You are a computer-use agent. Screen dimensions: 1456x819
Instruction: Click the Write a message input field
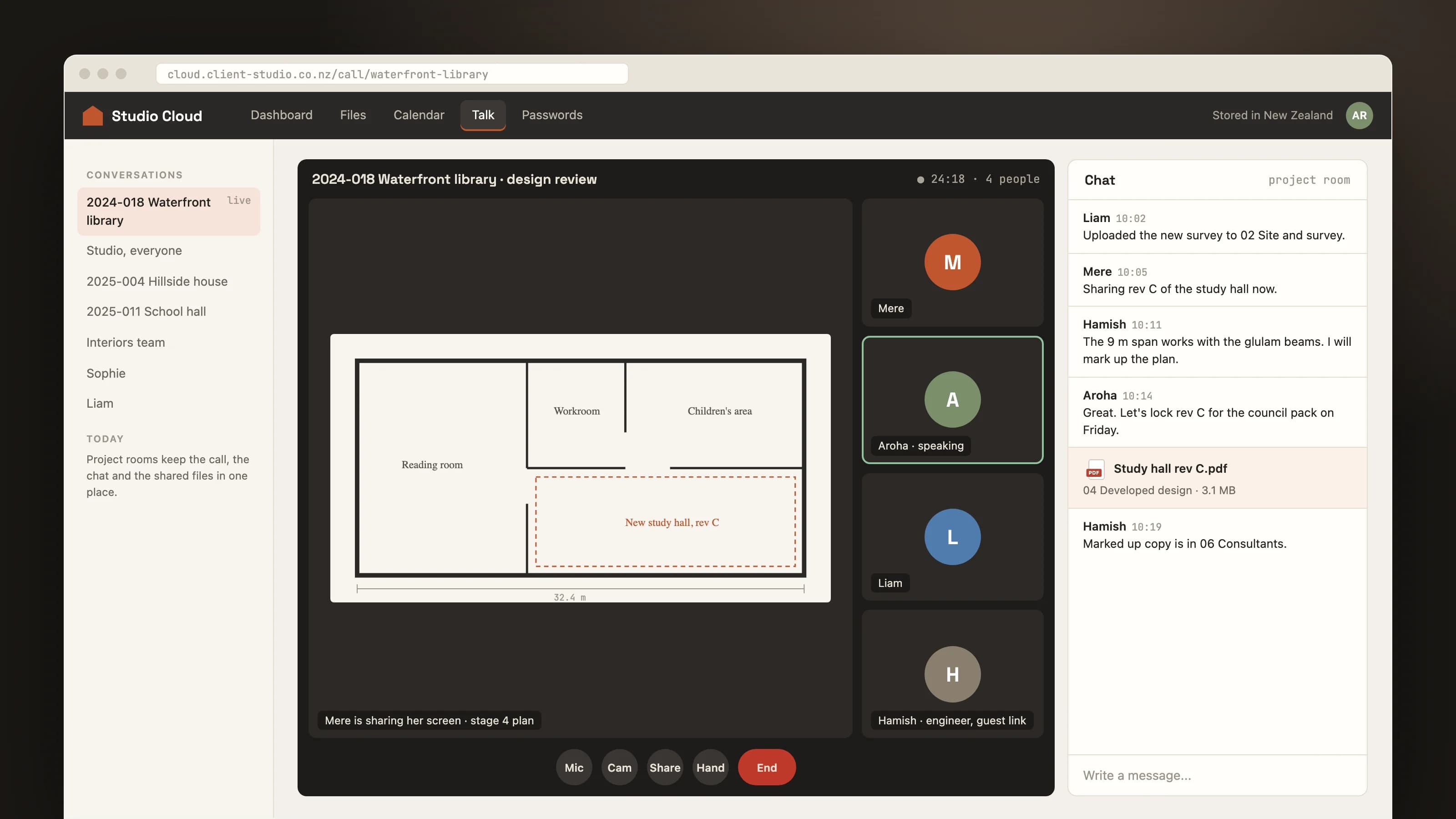point(1217,775)
